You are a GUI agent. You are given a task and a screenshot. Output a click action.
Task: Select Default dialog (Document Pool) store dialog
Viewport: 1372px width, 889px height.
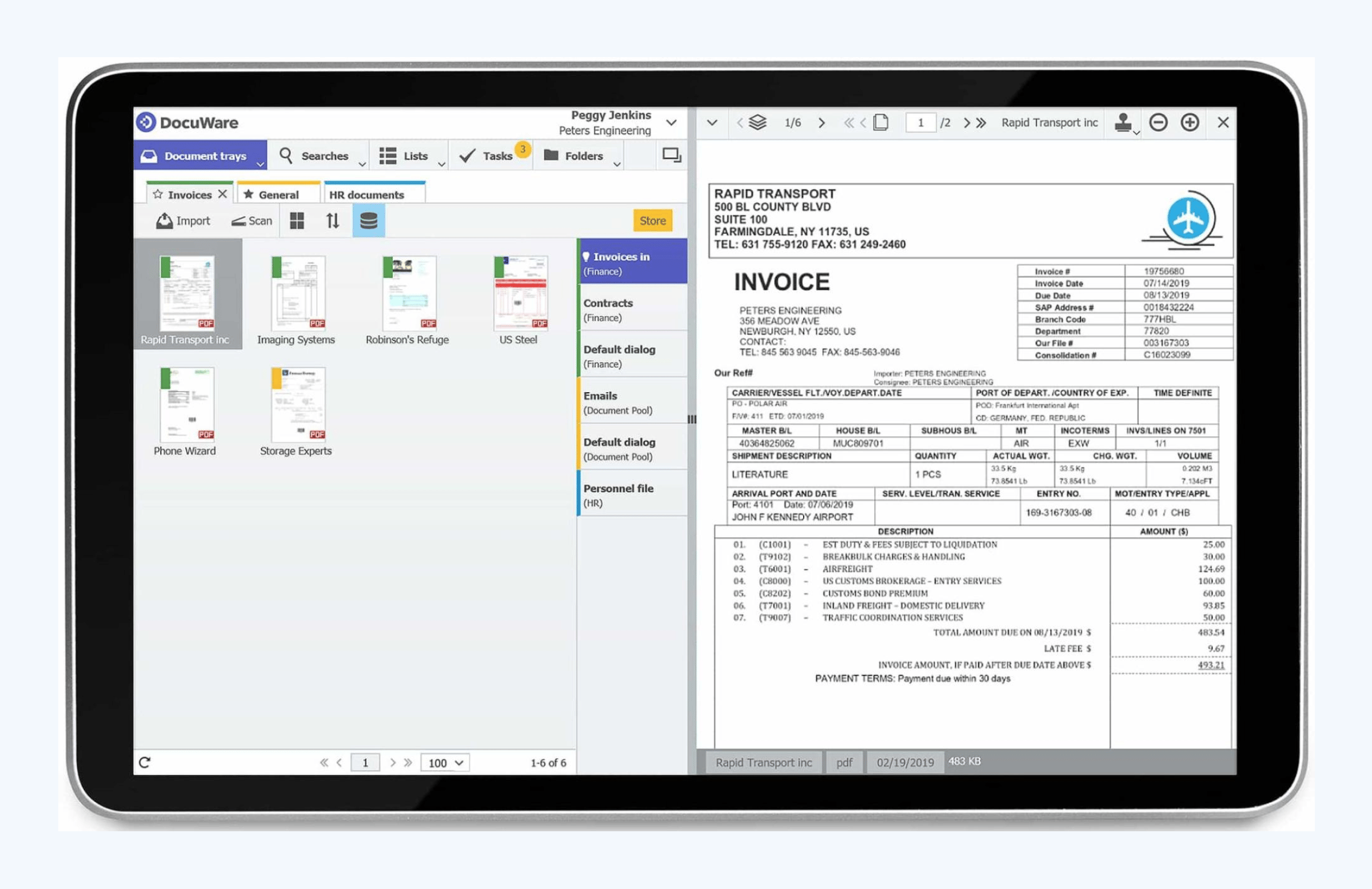pos(632,447)
